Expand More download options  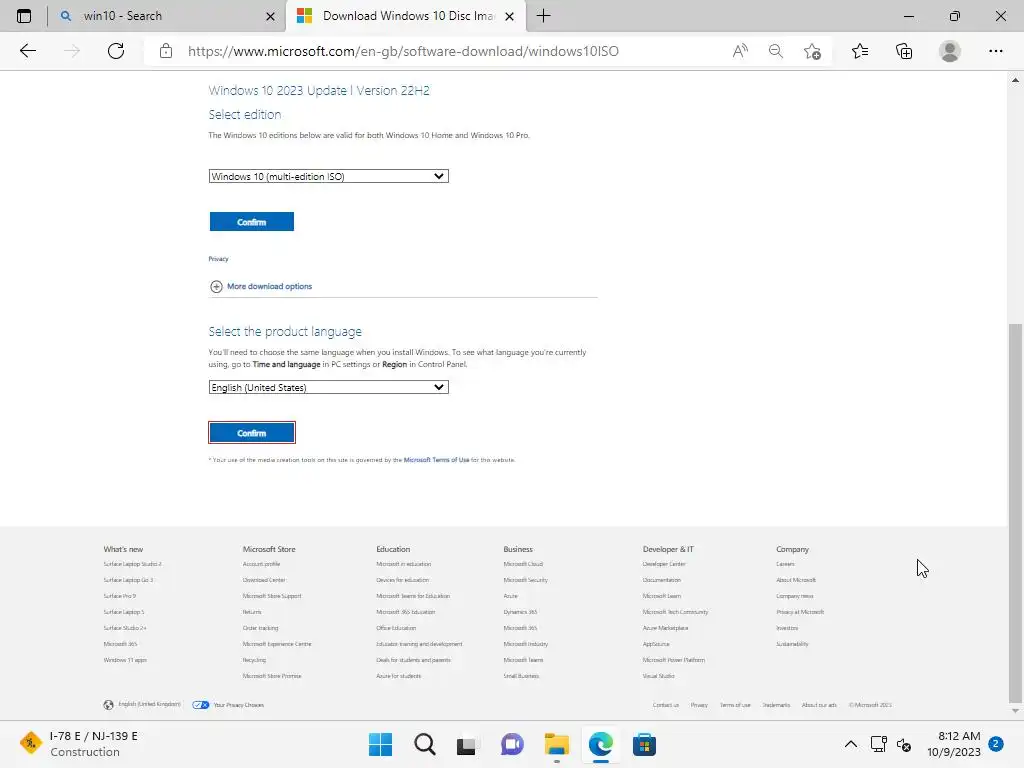(x=261, y=286)
